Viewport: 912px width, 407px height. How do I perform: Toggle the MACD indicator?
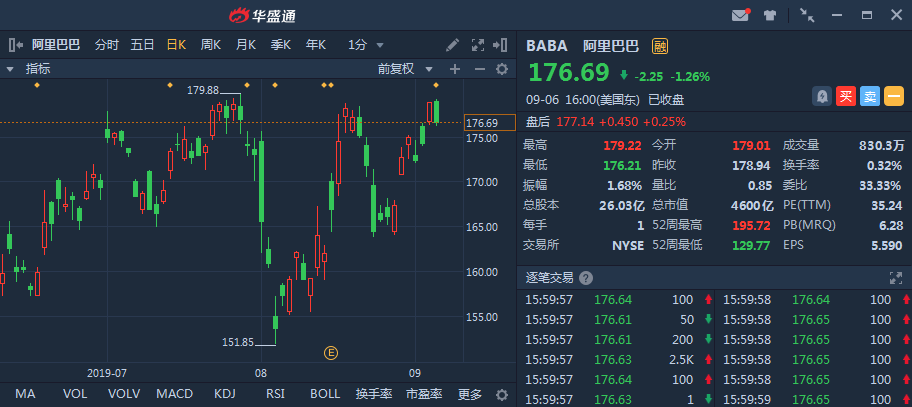point(174,394)
